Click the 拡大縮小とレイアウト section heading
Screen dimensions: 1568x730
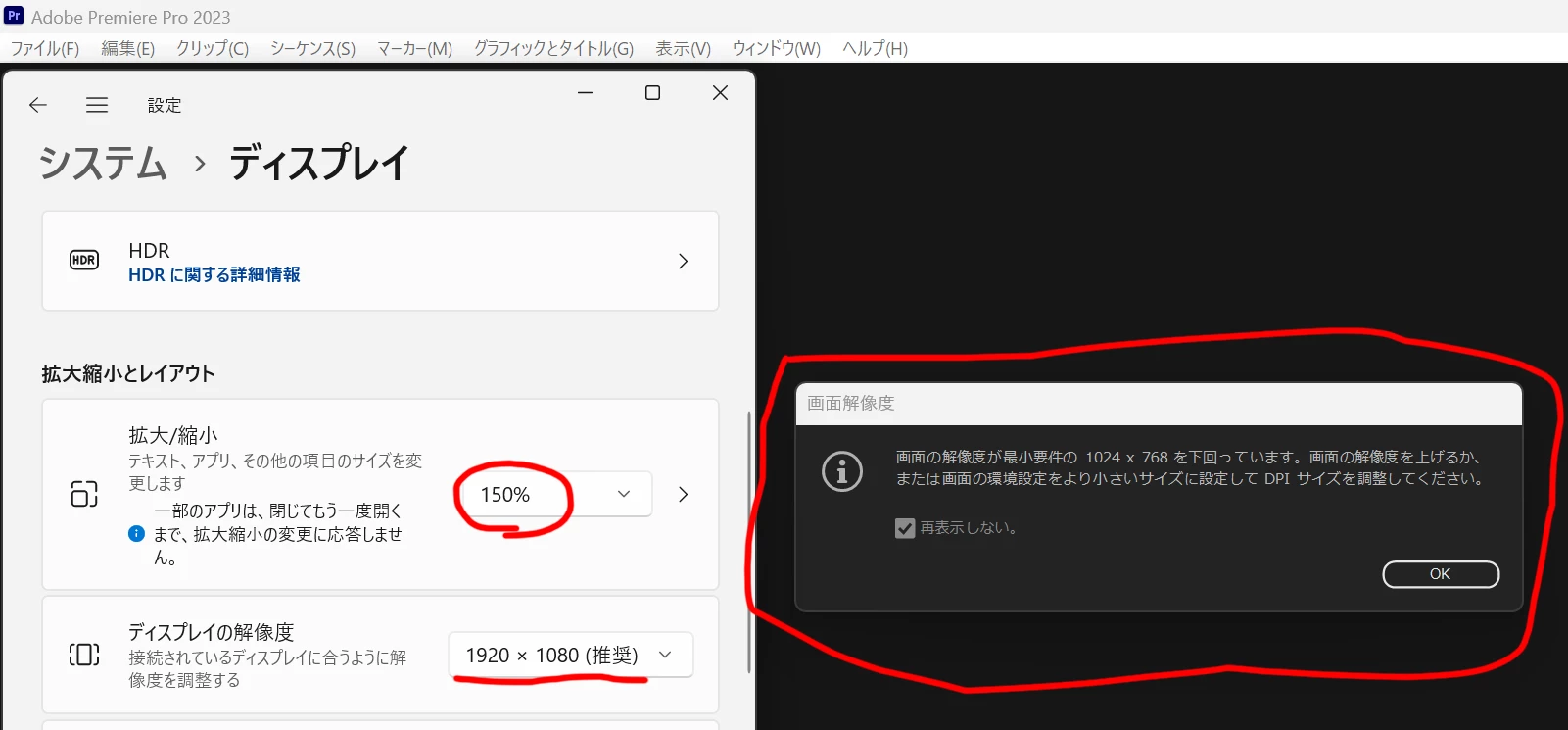coord(128,373)
